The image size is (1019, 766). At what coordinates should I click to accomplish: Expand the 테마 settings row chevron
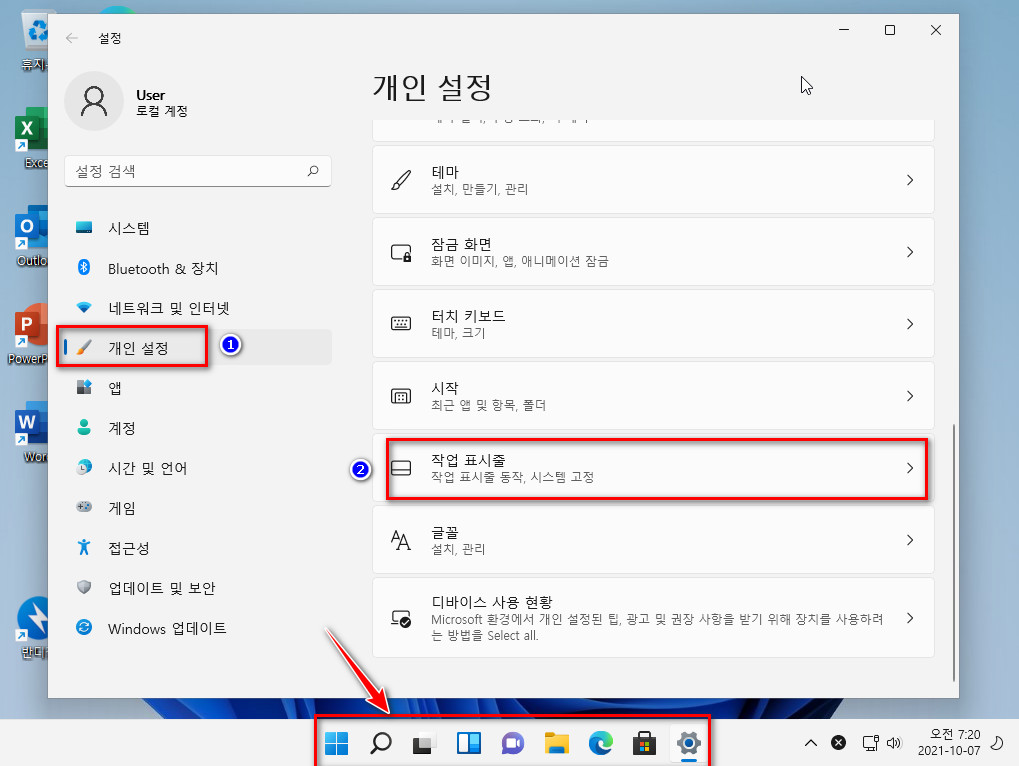(x=910, y=180)
